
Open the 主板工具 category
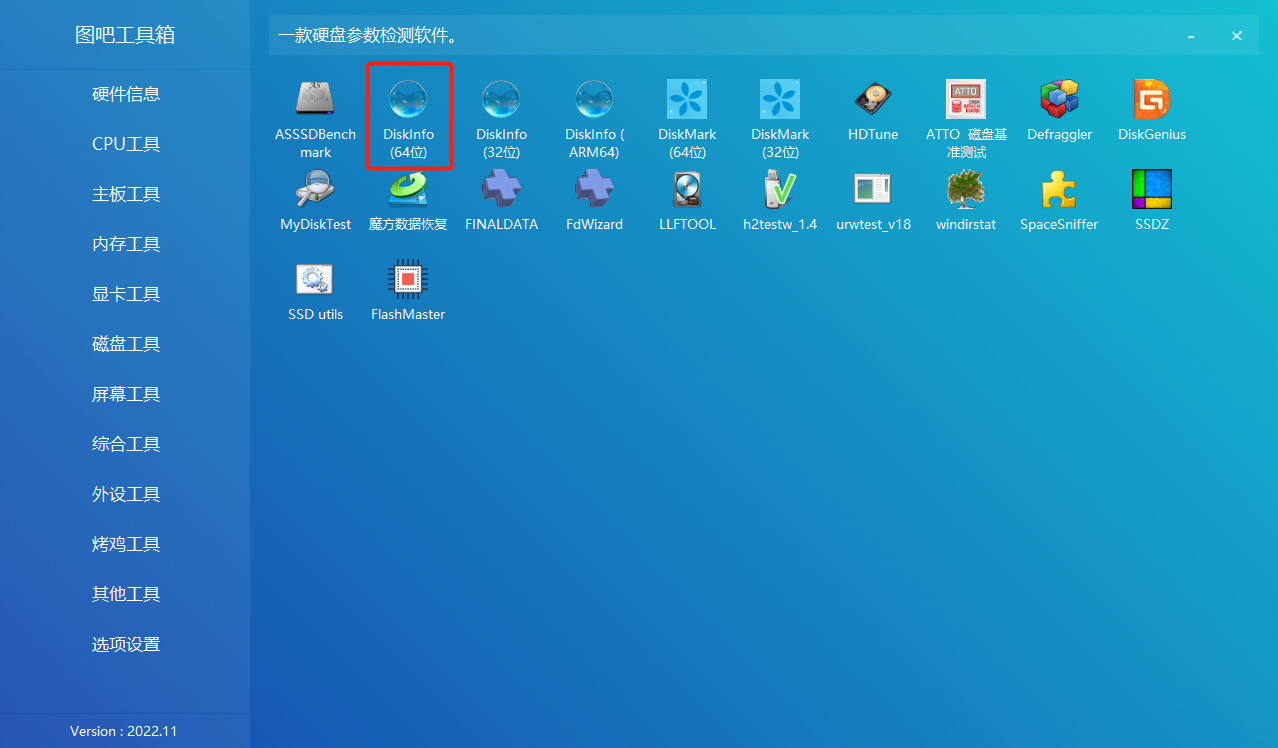(x=125, y=194)
